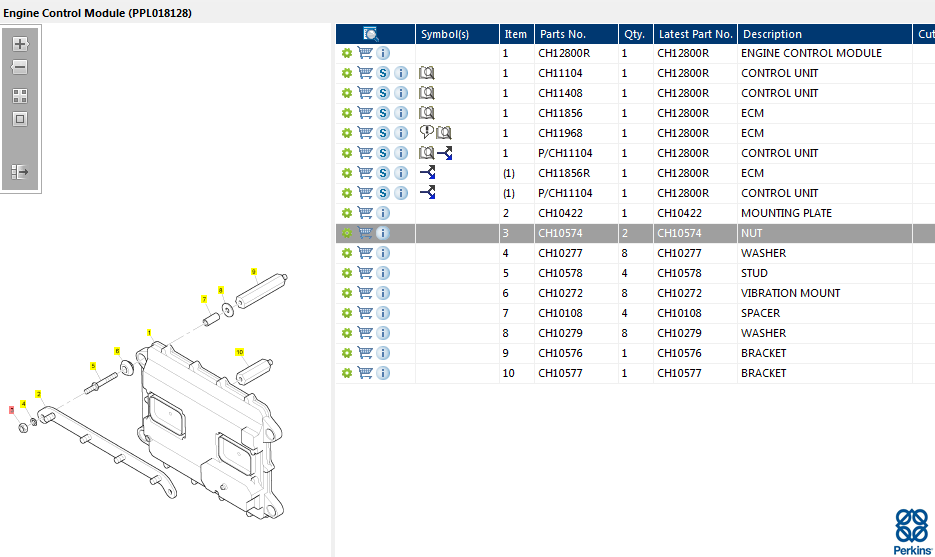Add CH10574 Nut to cart
Viewport: 935px width, 557px height.
tap(365, 233)
